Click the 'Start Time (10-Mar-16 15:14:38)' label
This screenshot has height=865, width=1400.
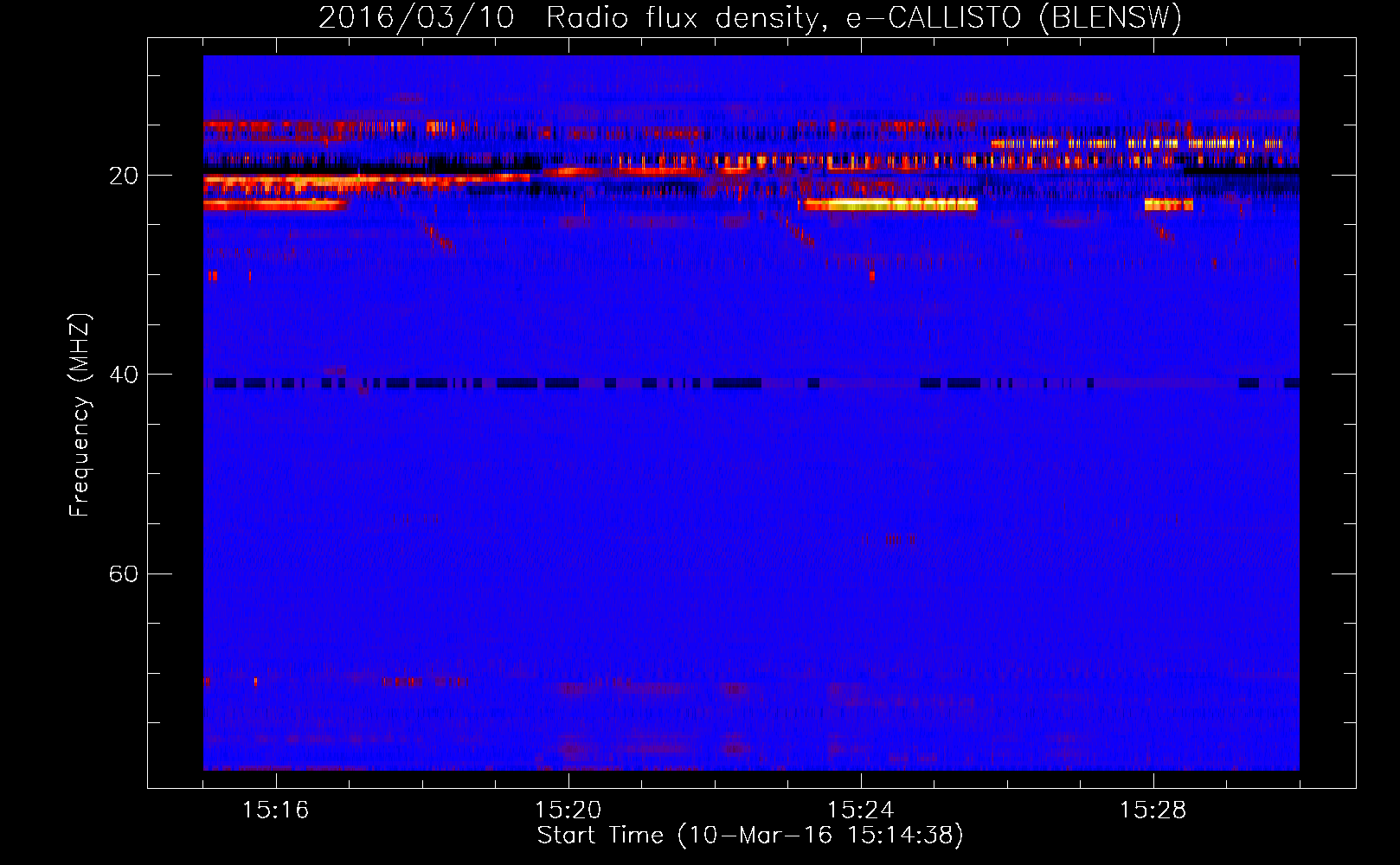[x=750, y=836]
